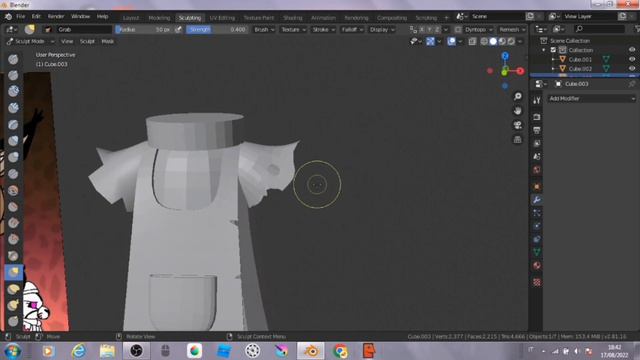Click the Blender logo menu icon

click(x=8, y=17)
